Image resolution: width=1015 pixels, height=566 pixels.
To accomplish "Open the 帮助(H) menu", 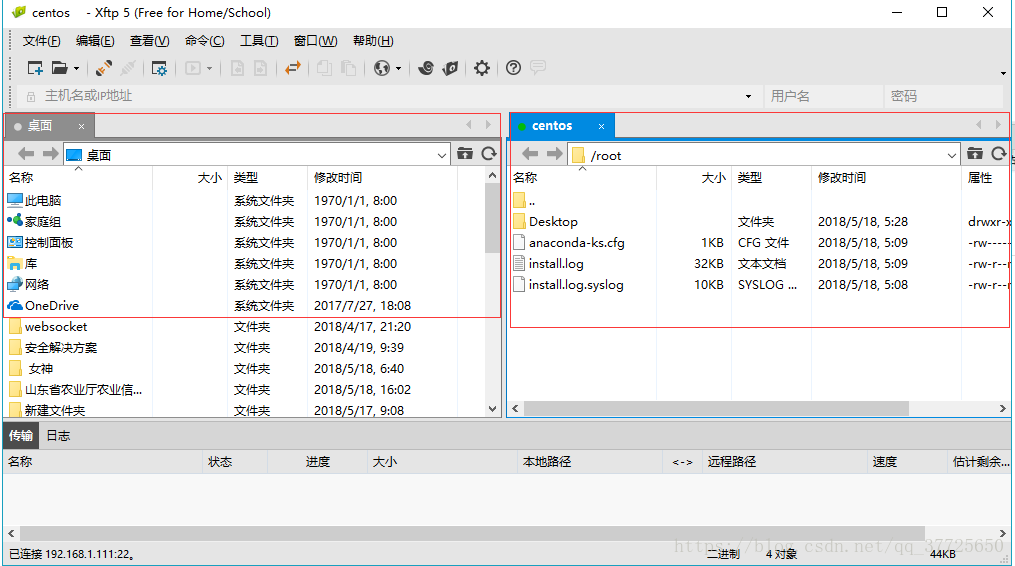I will pos(373,41).
